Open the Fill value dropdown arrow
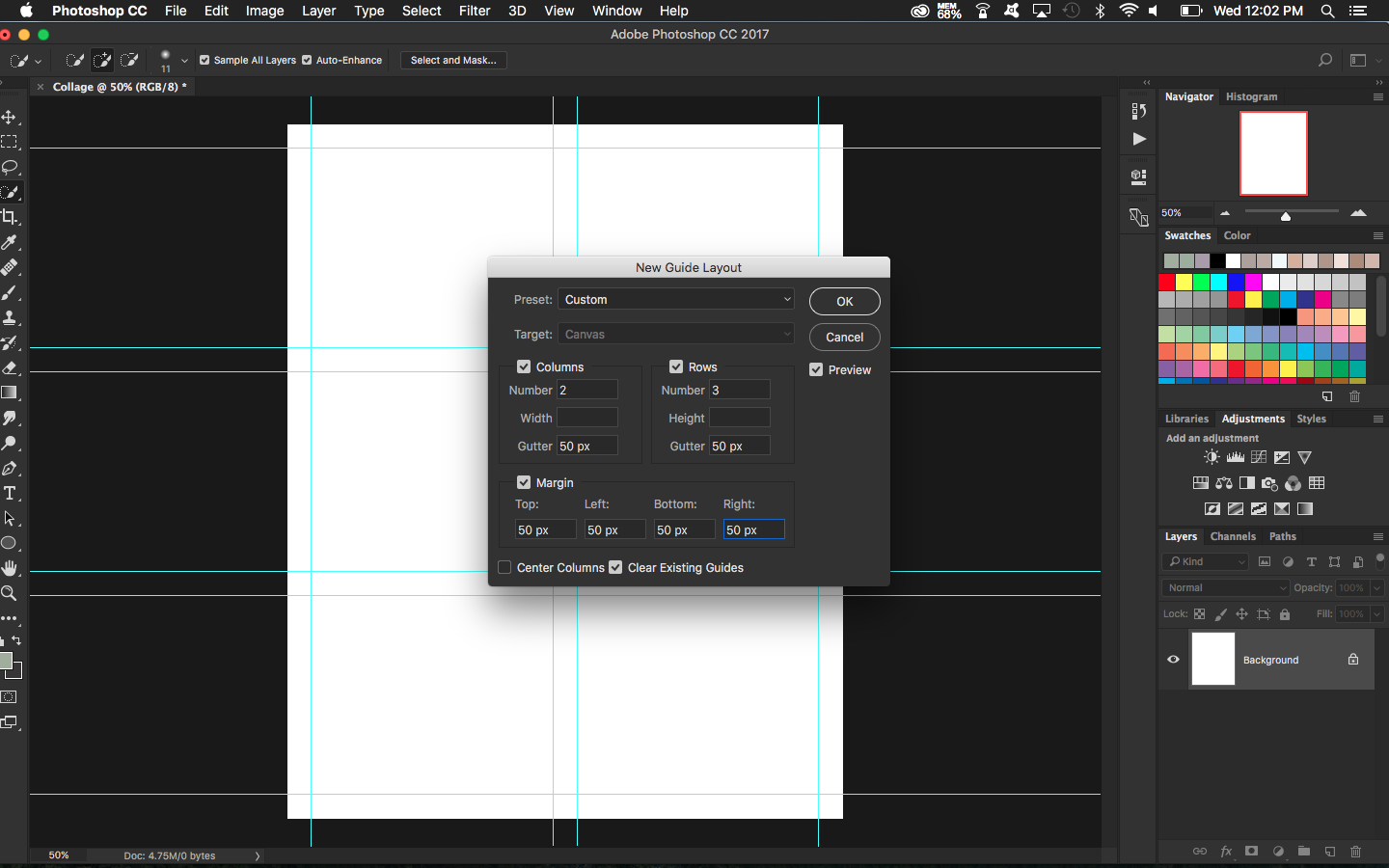 [1377, 613]
